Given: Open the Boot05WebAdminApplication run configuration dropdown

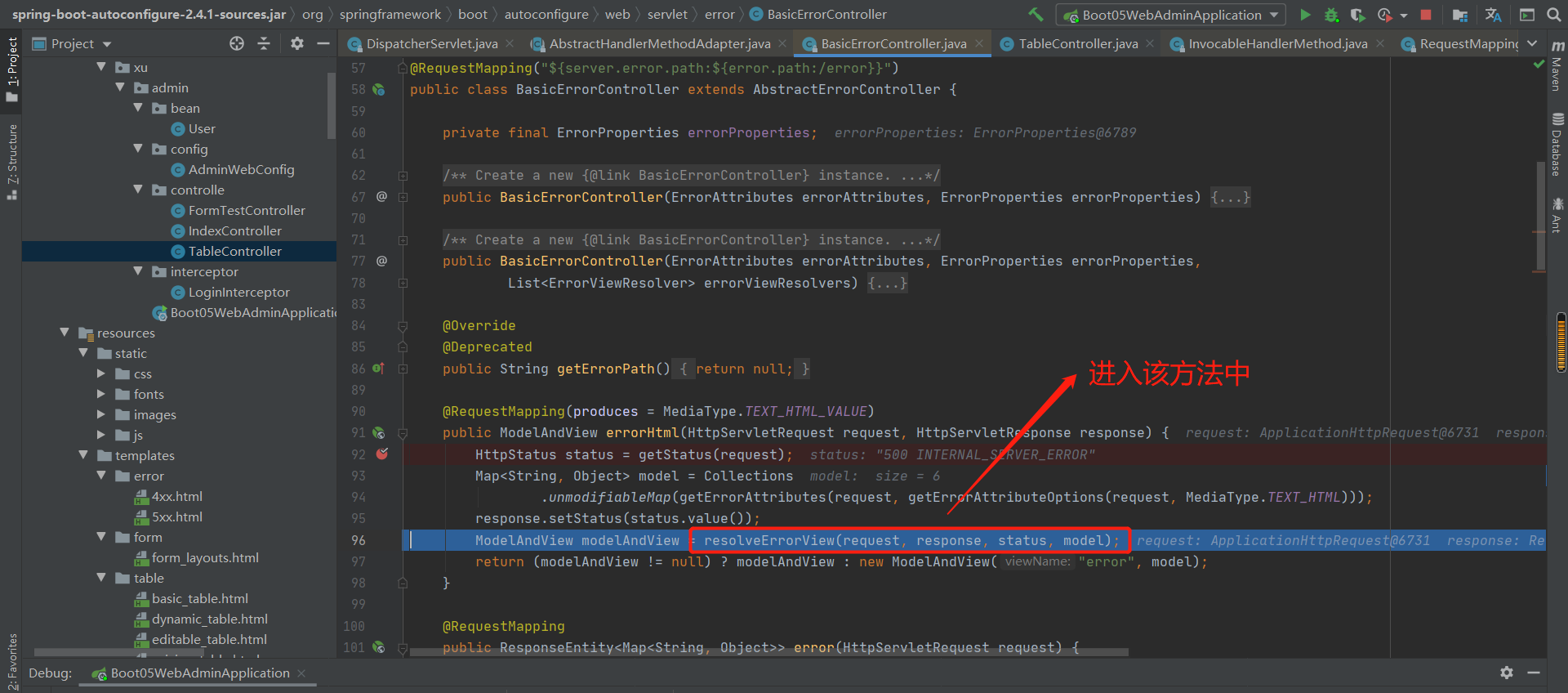Looking at the screenshot, I should pos(1171,15).
